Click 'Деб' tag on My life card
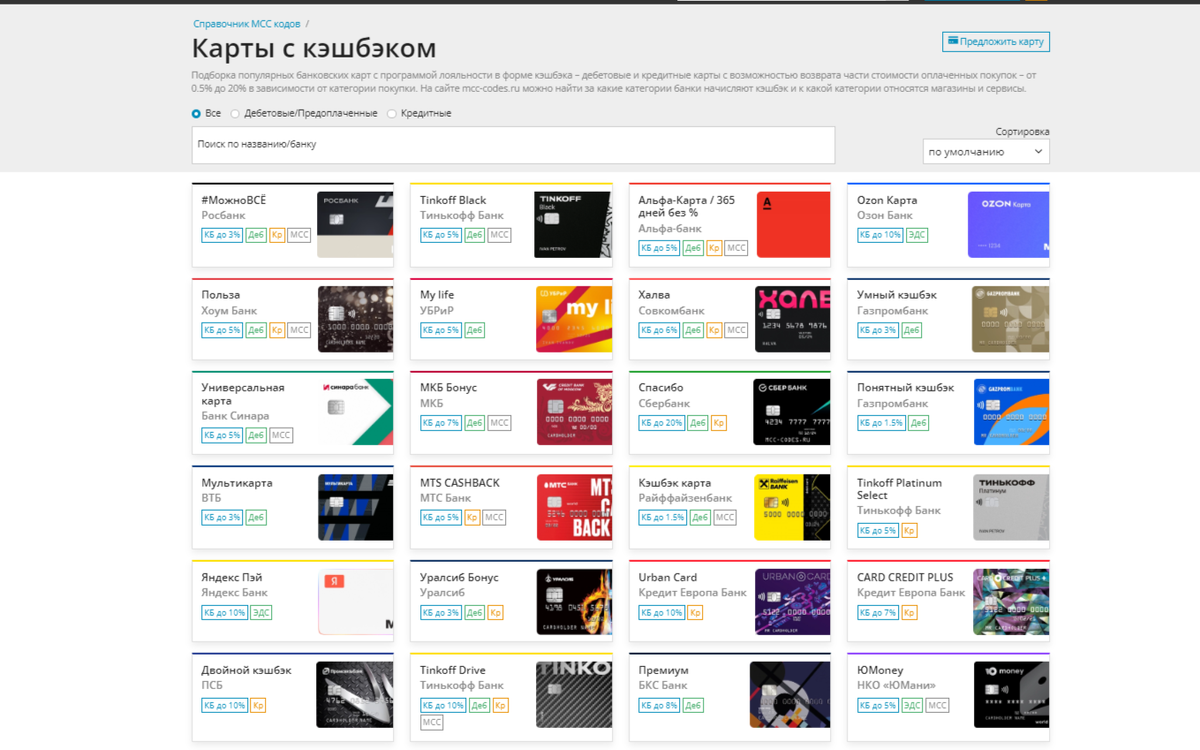The image size is (1200, 750). coord(474,330)
